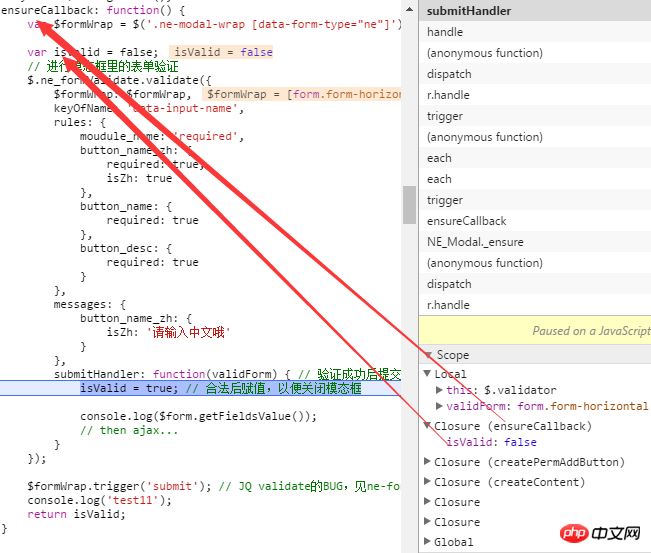
Task: Click the 'isZh: true' code line
Action: [x=139, y=178]
